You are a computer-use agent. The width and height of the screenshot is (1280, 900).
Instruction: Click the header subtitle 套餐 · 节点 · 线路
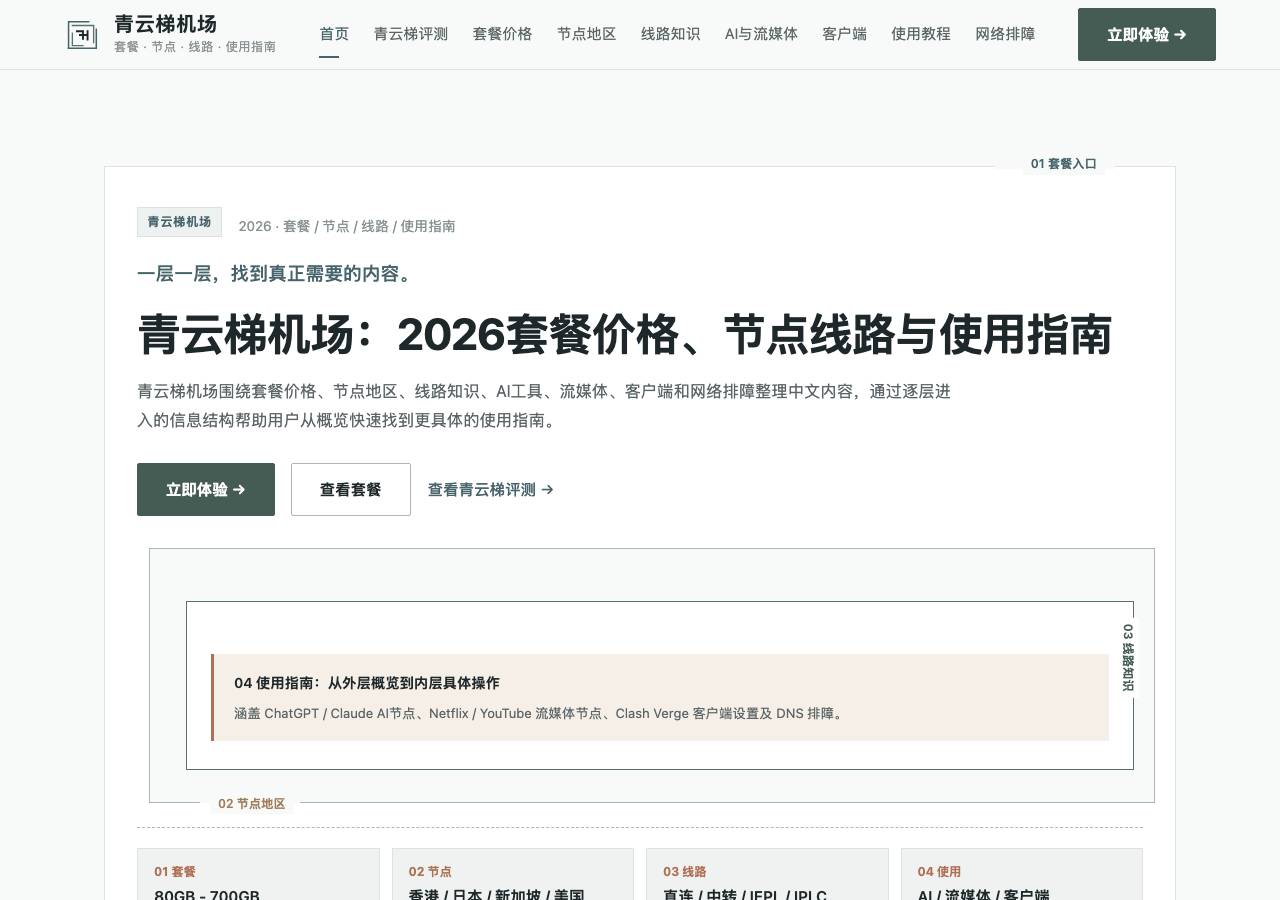point(195,47)
